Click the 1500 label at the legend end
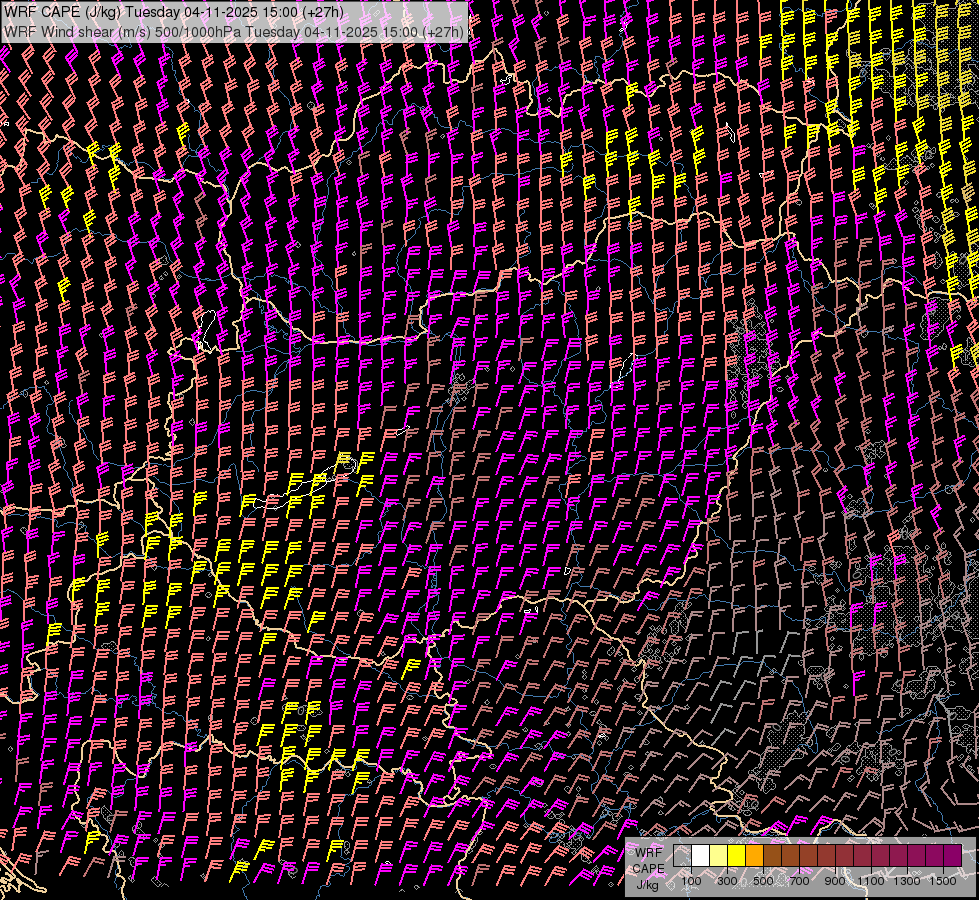979x900 pixels. (x=943, y=881)
